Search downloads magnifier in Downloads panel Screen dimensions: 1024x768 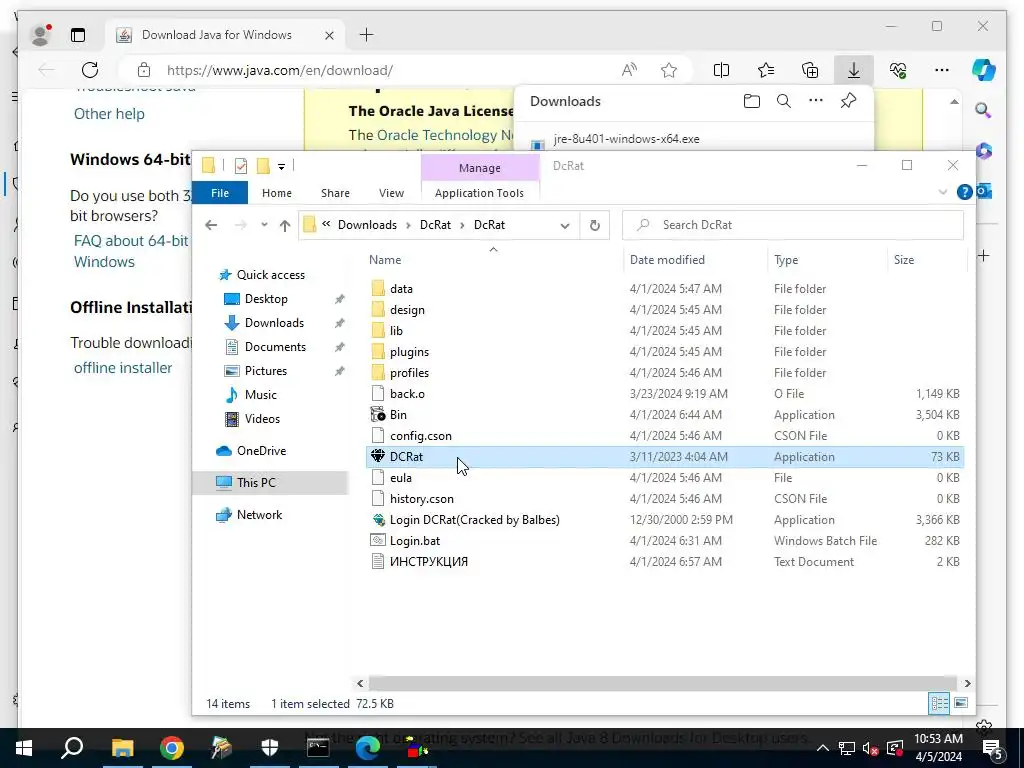(784, 101)
